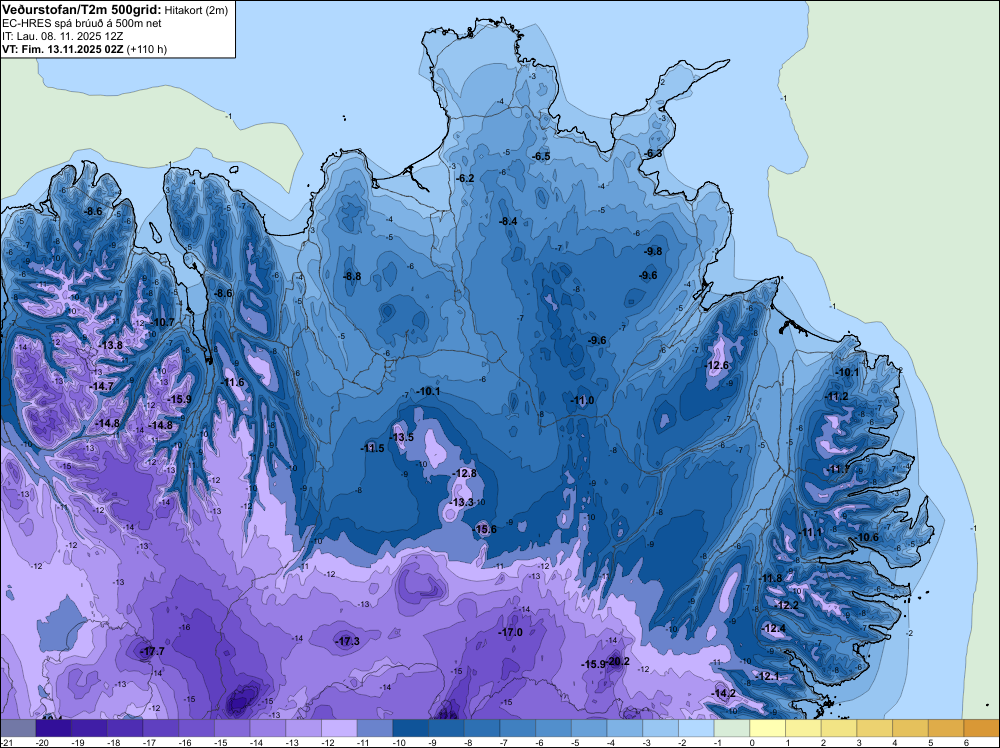The image size is (1000, 748).
Task: Click the -12.6 temperature value
Action: 717,365
